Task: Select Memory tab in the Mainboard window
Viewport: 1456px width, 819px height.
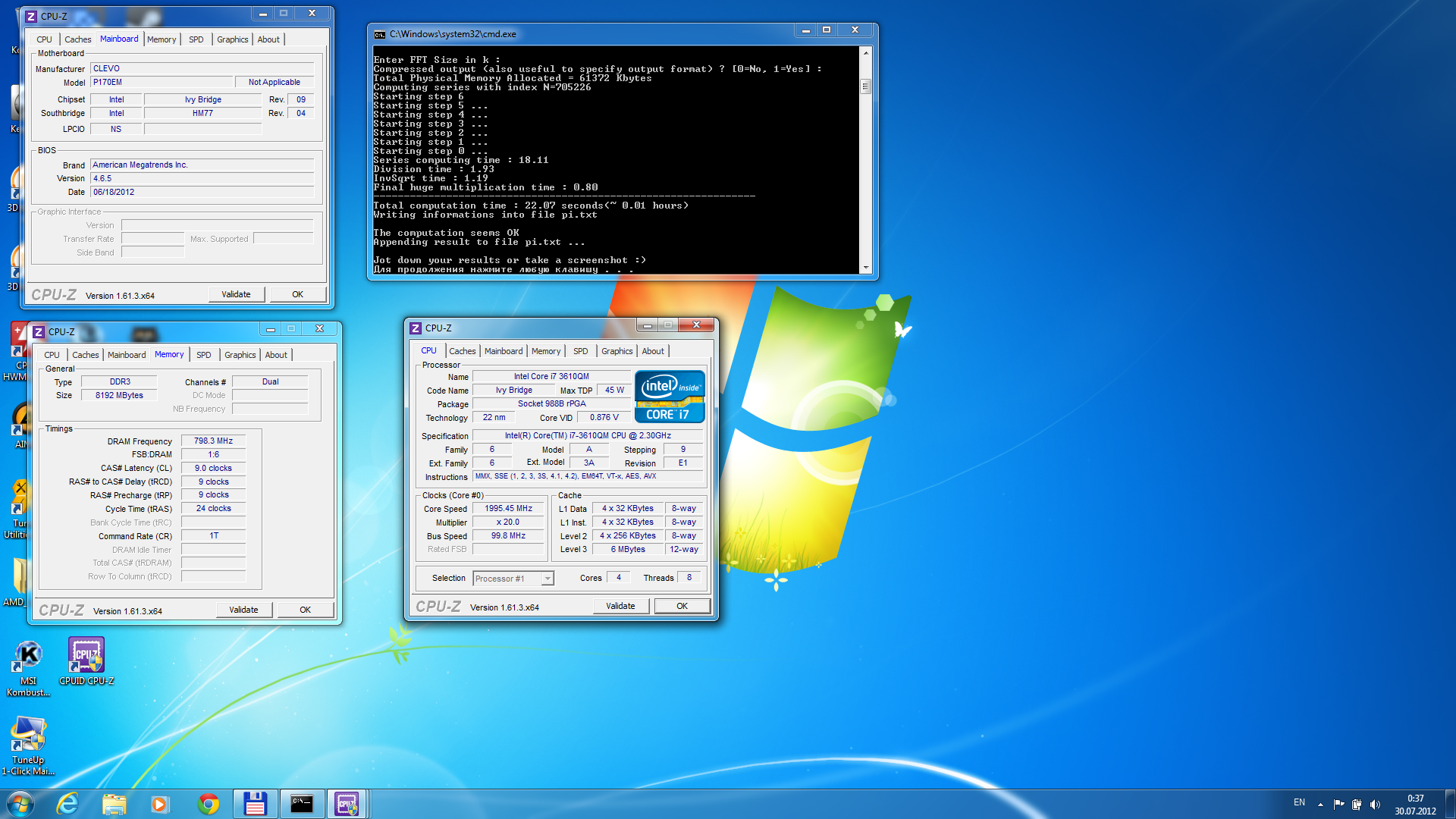Action: (162, 39)
